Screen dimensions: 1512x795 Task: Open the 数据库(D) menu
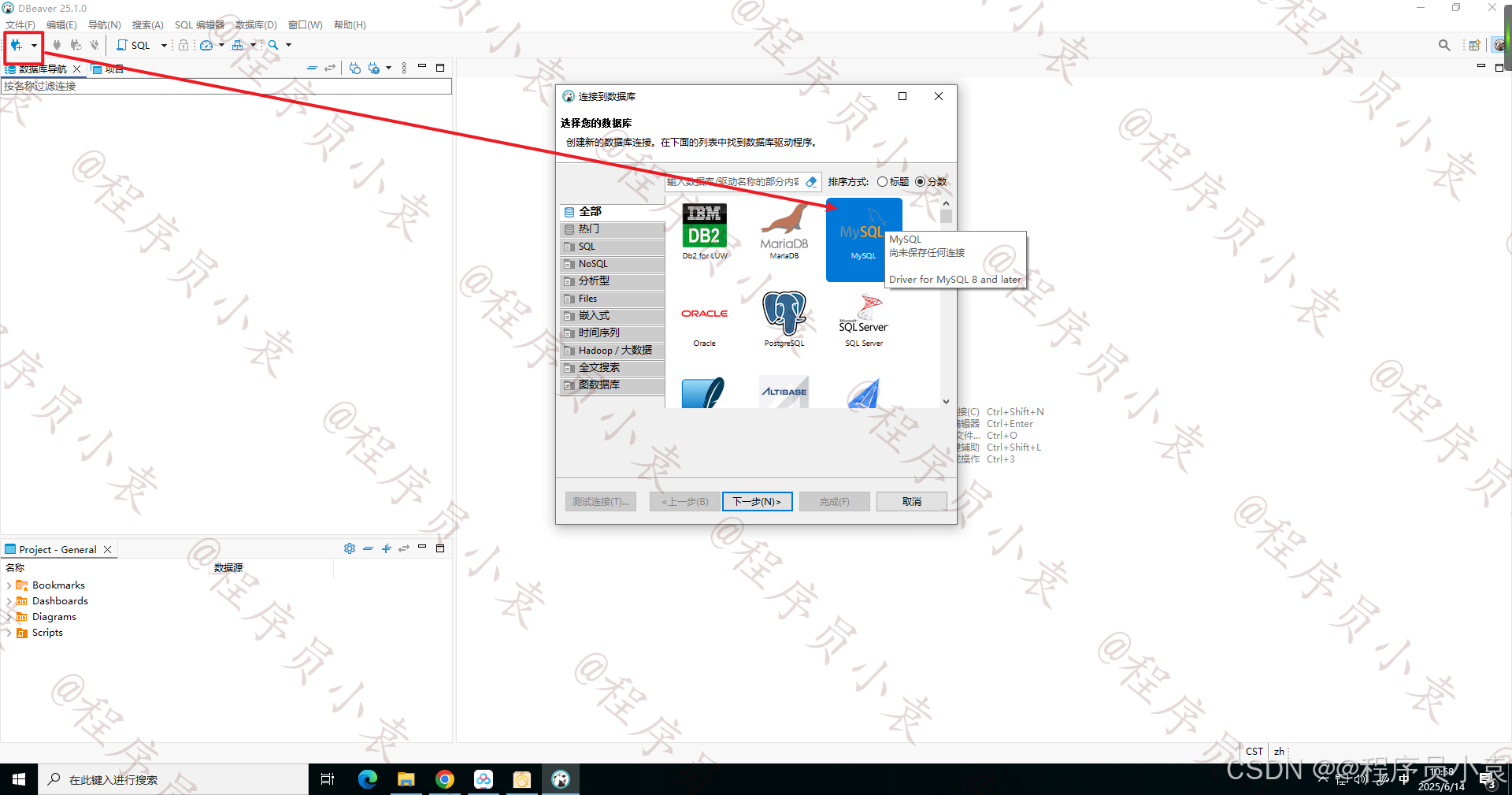coord(256,25)
